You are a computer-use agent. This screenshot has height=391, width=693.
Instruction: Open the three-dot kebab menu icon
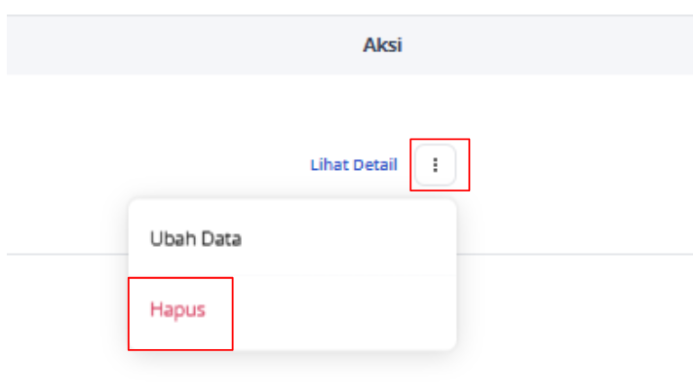(x=435, y=165)
